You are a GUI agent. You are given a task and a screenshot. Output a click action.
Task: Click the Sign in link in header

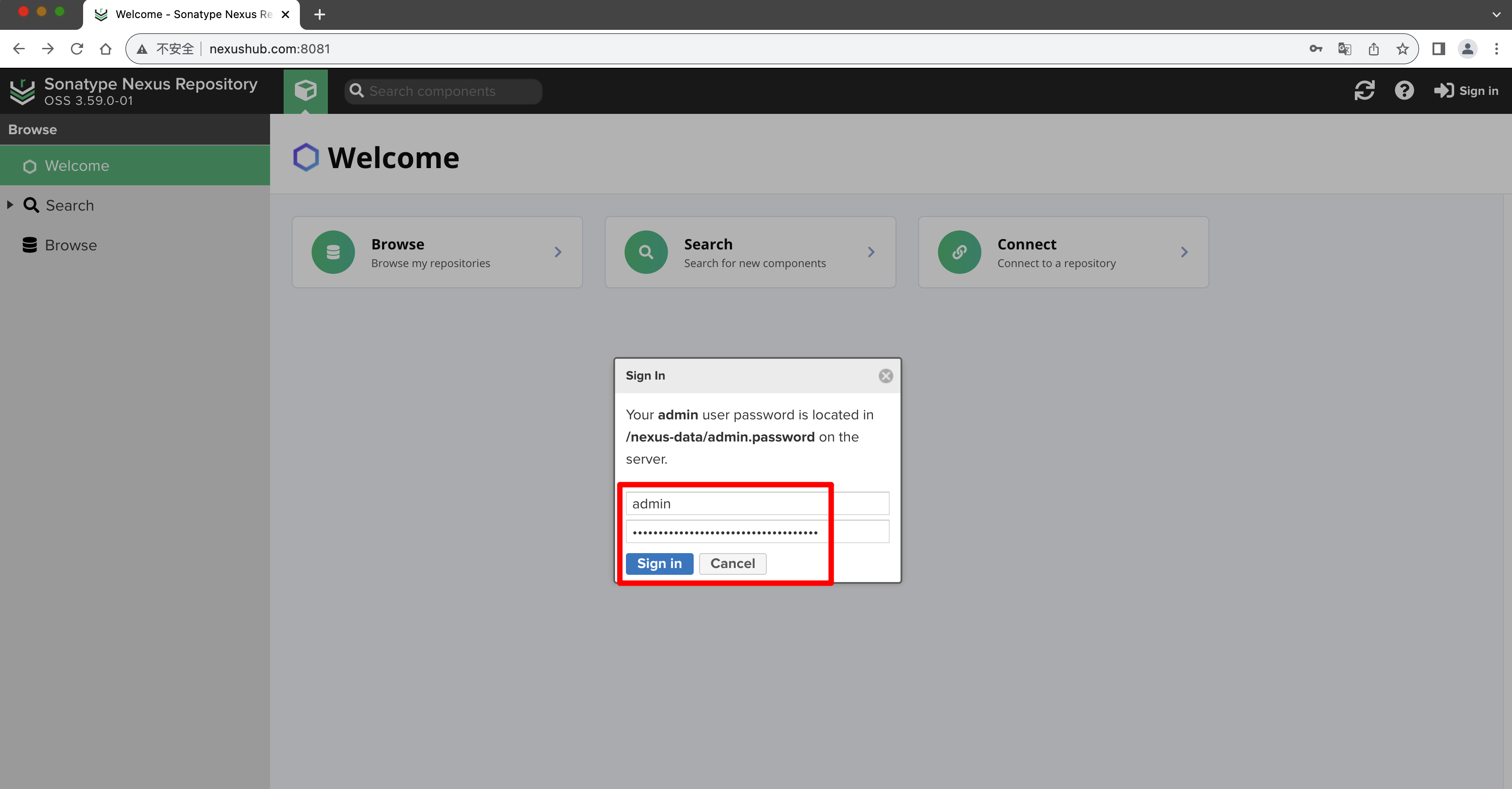(1465, 90)
